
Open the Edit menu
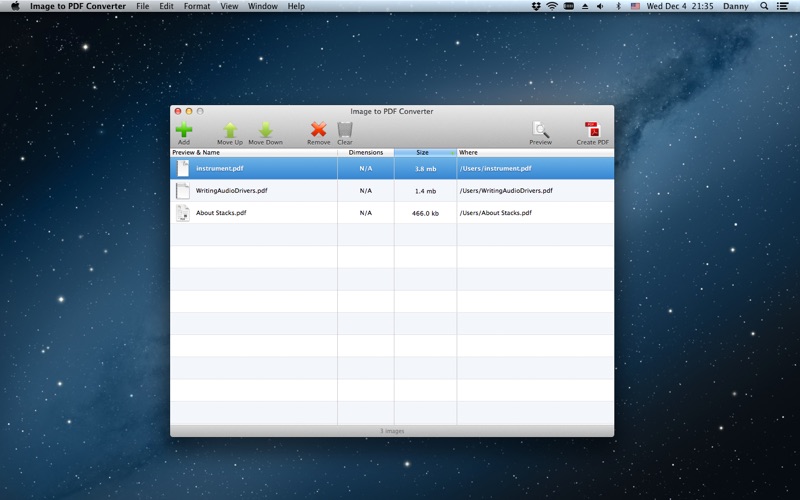point(166,6)
